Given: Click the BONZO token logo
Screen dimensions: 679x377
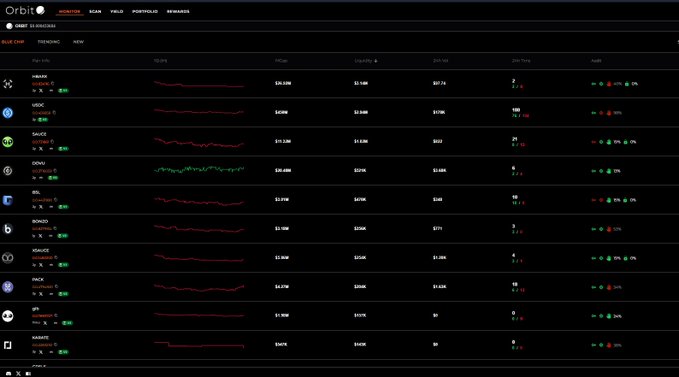Looking at the screenshot, I should click(x=8, y=229).
